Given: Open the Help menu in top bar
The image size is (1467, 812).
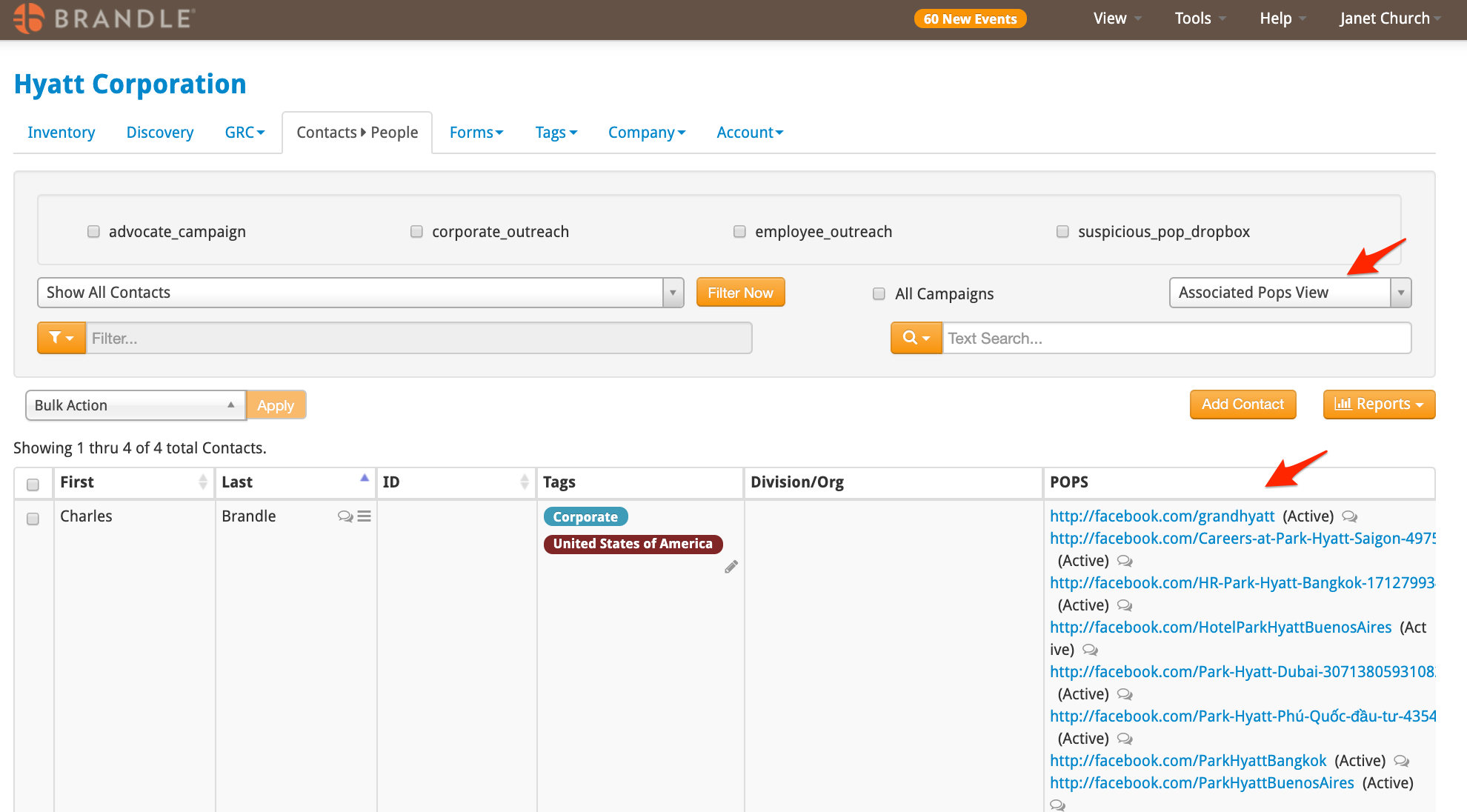Looking at the screenshot, I should (x=1283, y=19).
